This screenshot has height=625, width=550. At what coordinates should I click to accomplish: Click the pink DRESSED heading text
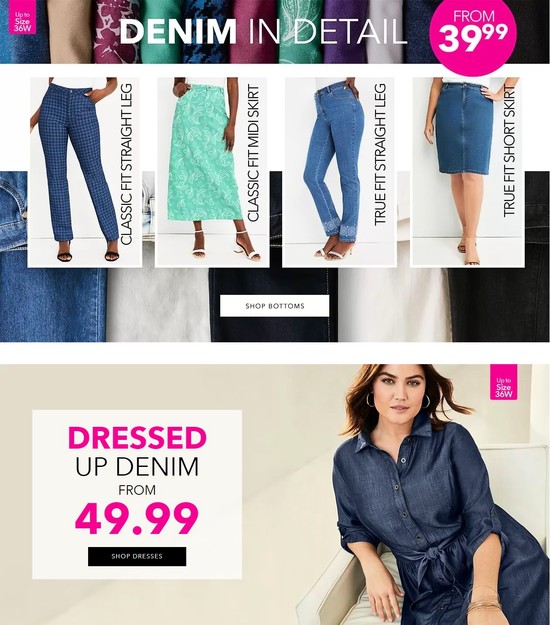coord(137,438)
